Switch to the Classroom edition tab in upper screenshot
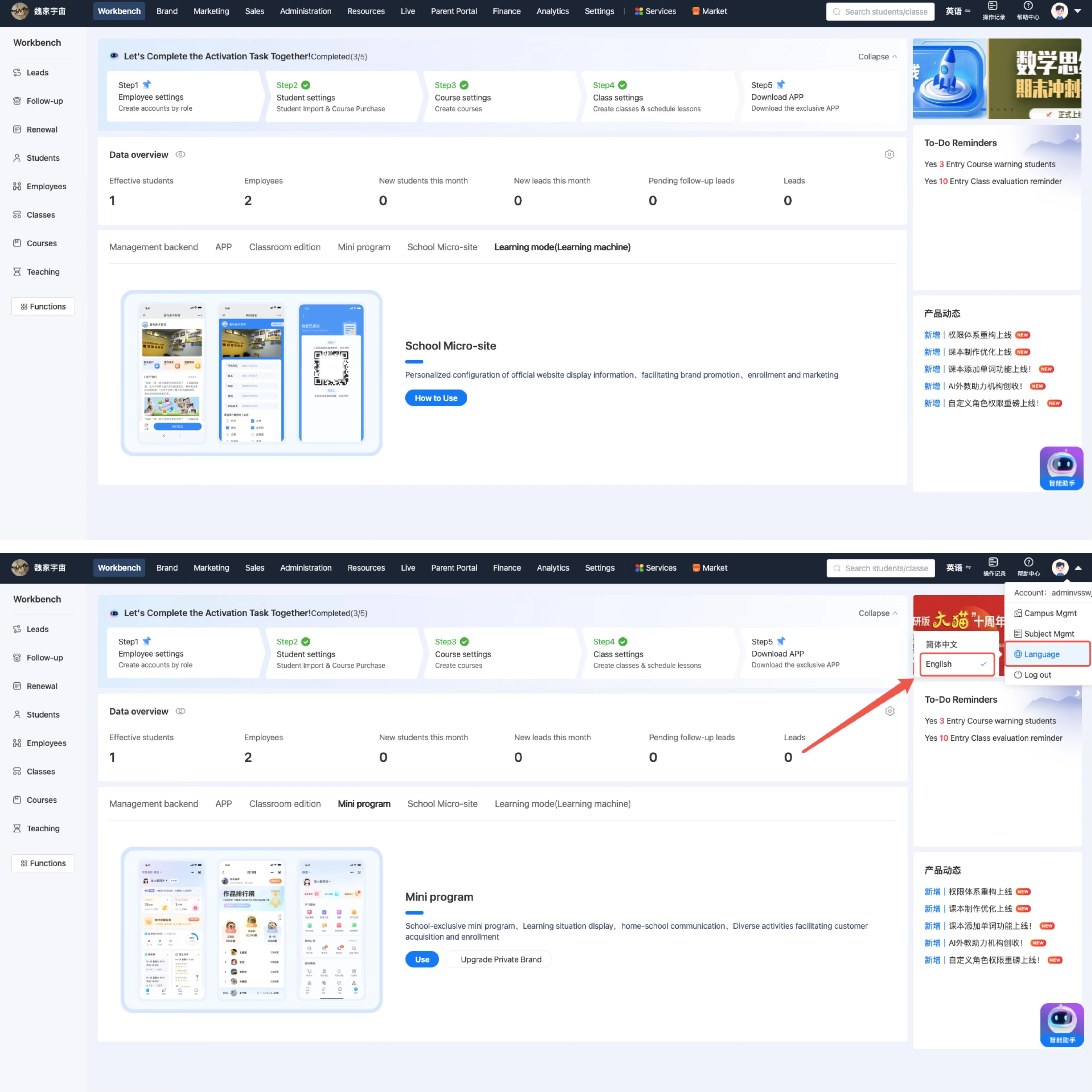 point(285,247)
